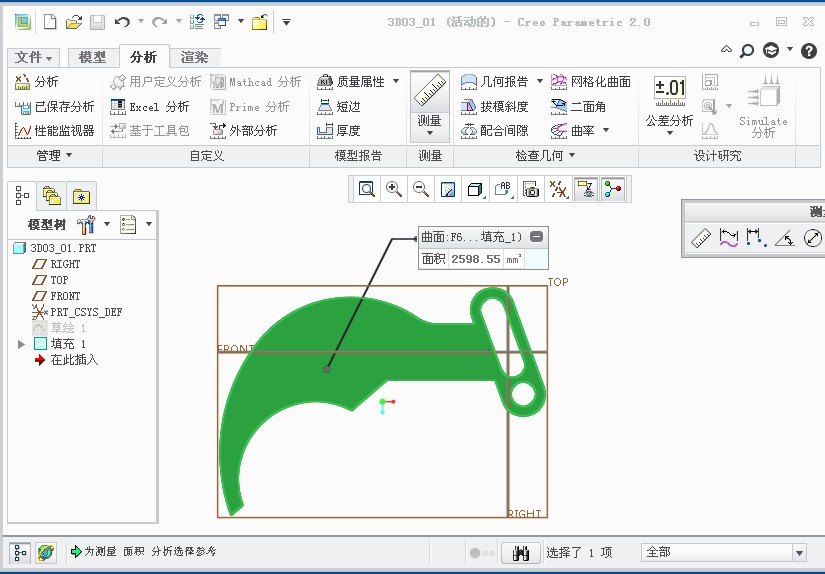Click the 外部分析 button
The image size is (825, 574).
coord(243,130)
